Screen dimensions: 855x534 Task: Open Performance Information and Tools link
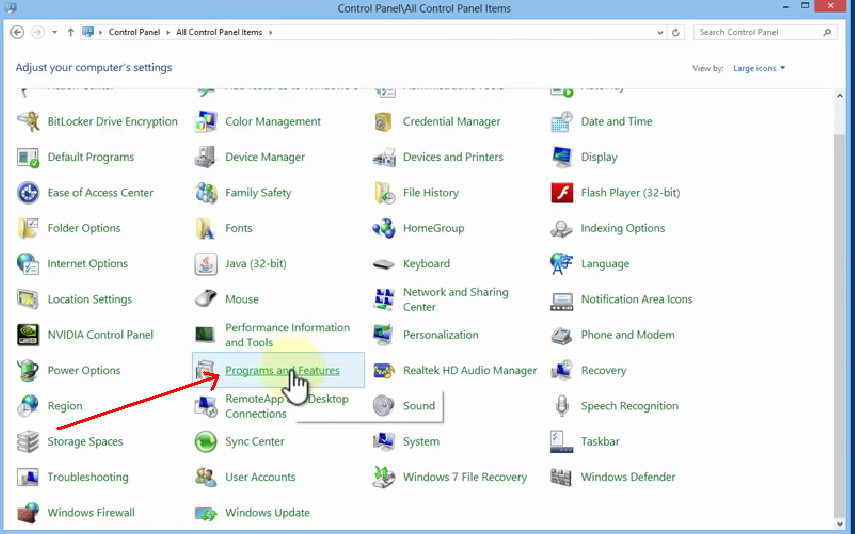click(287, 335)
